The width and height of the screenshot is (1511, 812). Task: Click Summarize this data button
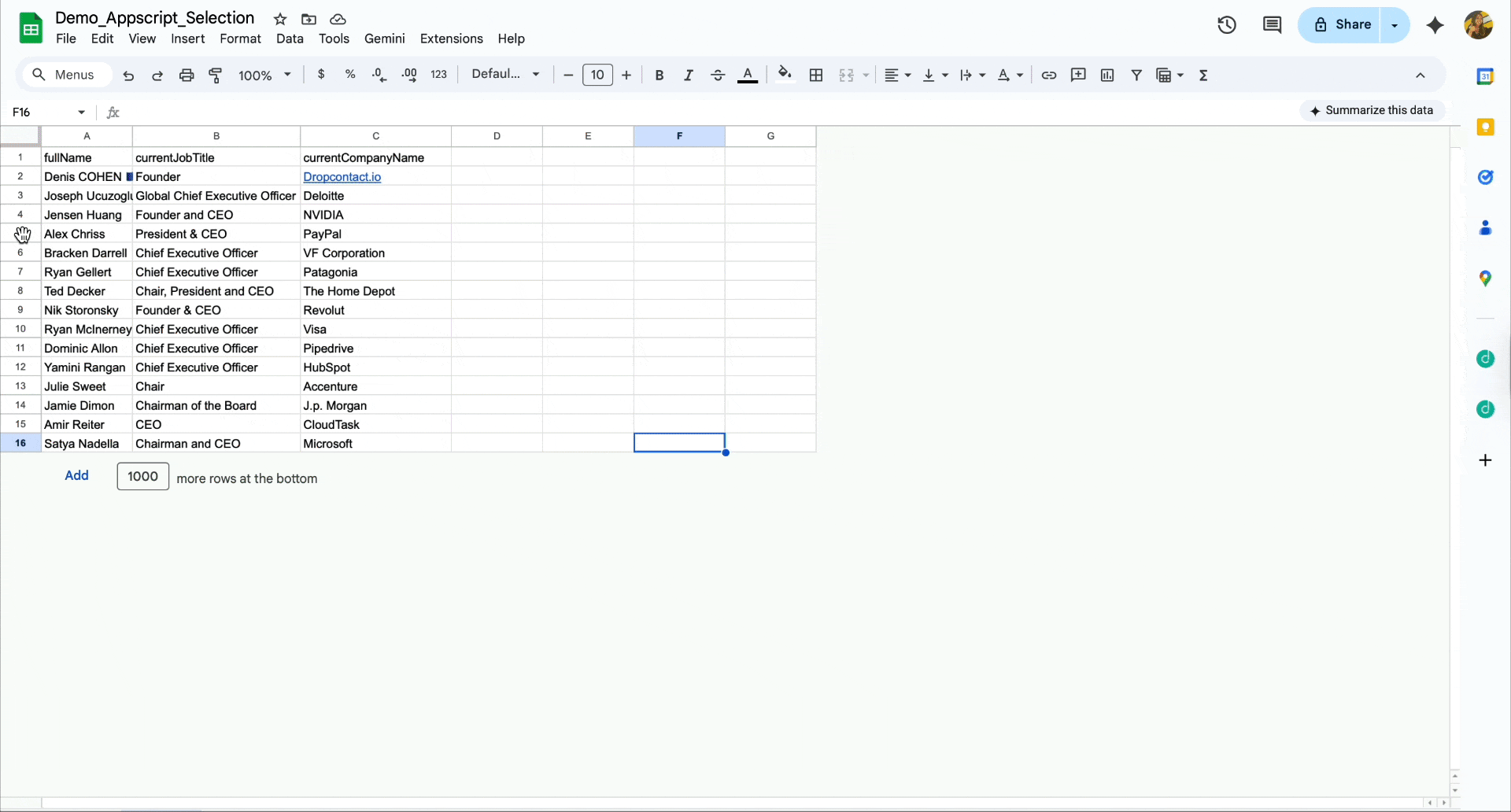point(1372,111)
